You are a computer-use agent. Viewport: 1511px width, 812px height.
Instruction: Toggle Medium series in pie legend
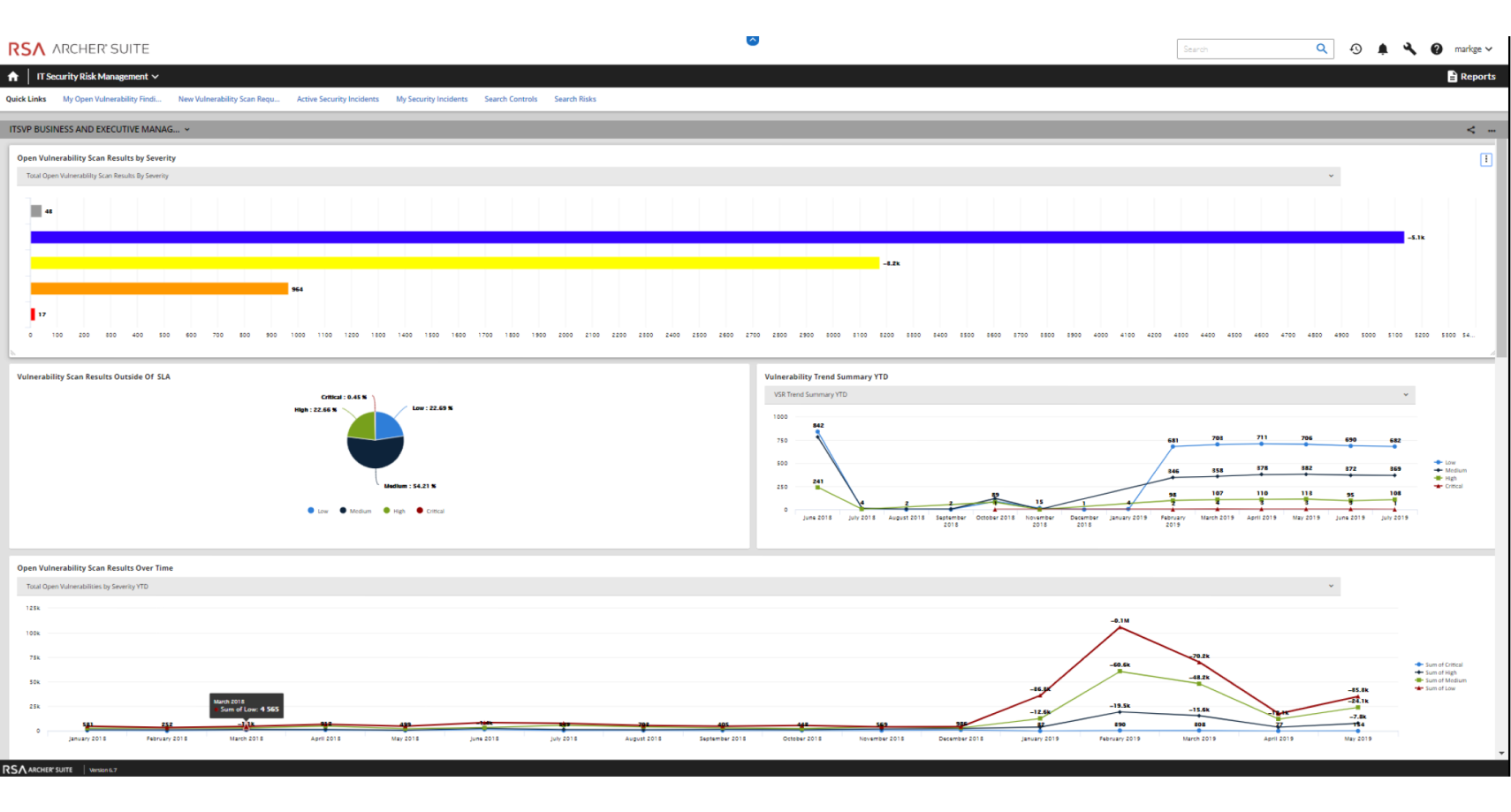tap(356, 511)
